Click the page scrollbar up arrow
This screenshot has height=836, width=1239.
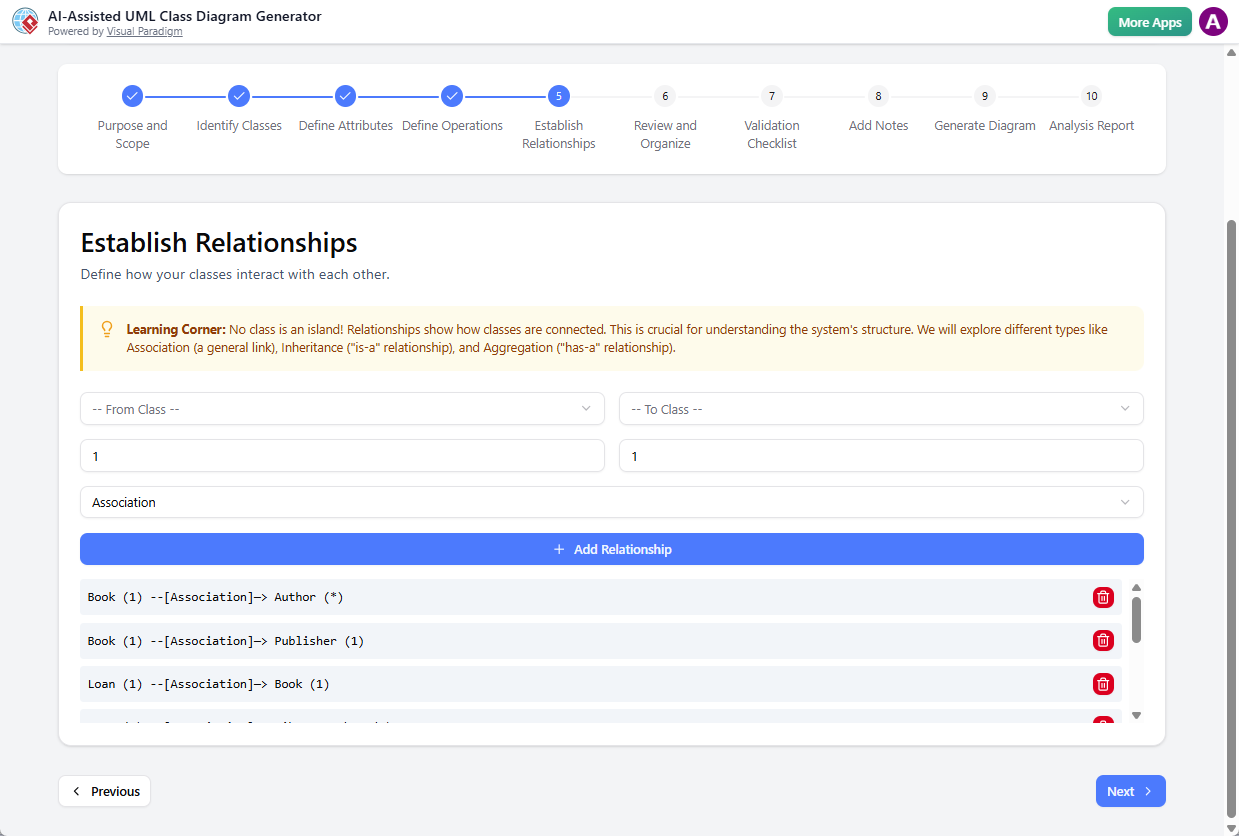pyautogui.click(x=1232, y=52)
